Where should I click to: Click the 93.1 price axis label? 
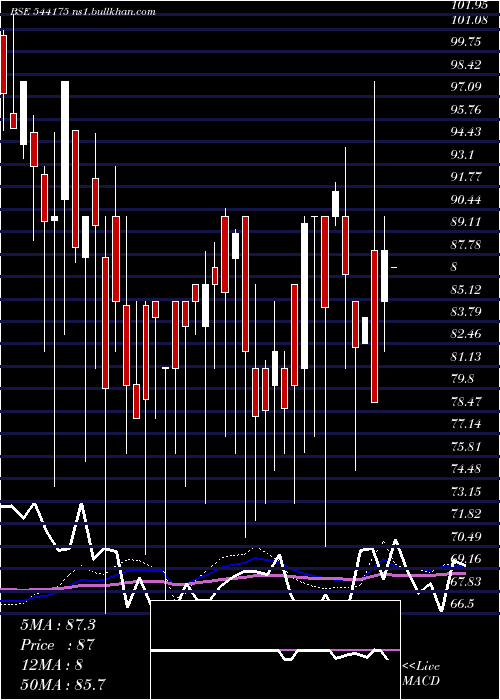pos(463,155)
